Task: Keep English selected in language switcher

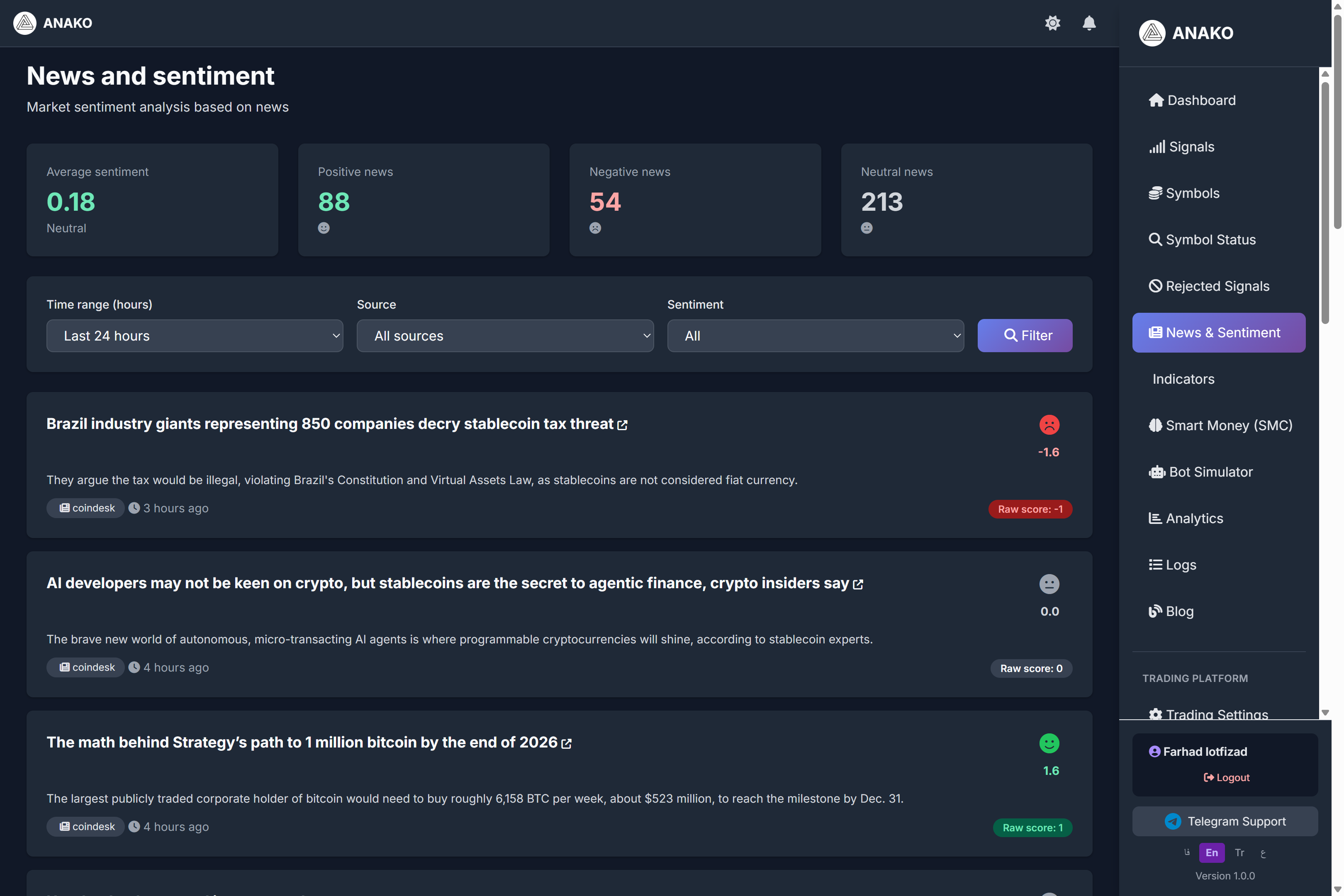Action: coord(1211,852)
